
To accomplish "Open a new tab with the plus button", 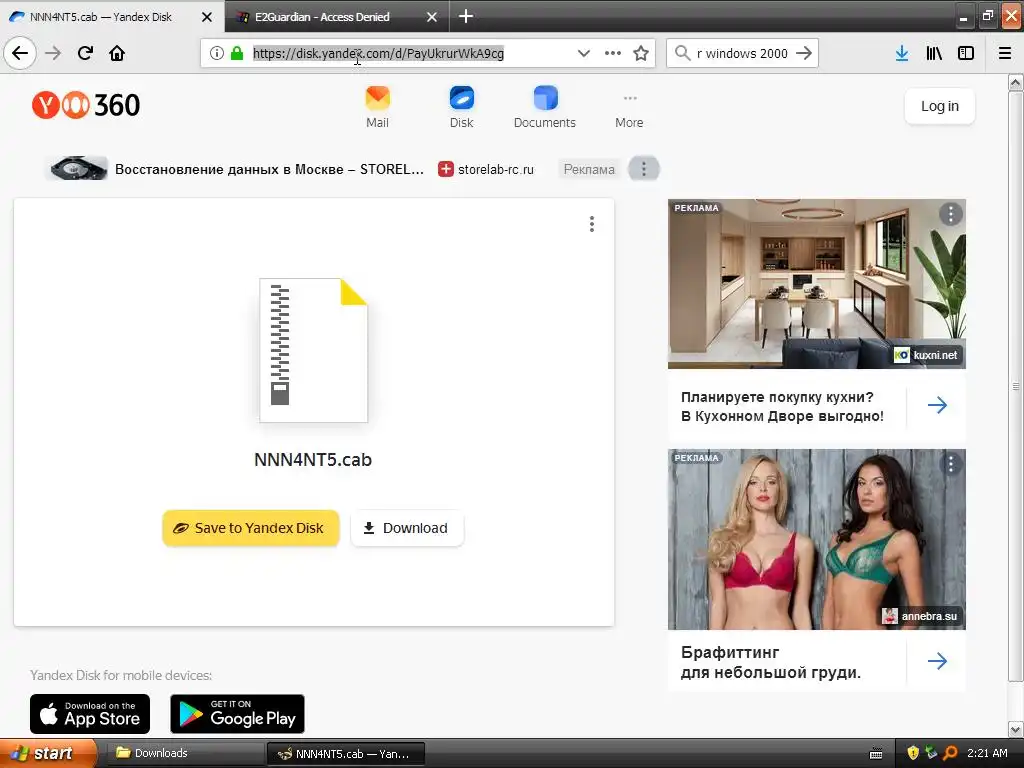I will click(x=466, y=16).
